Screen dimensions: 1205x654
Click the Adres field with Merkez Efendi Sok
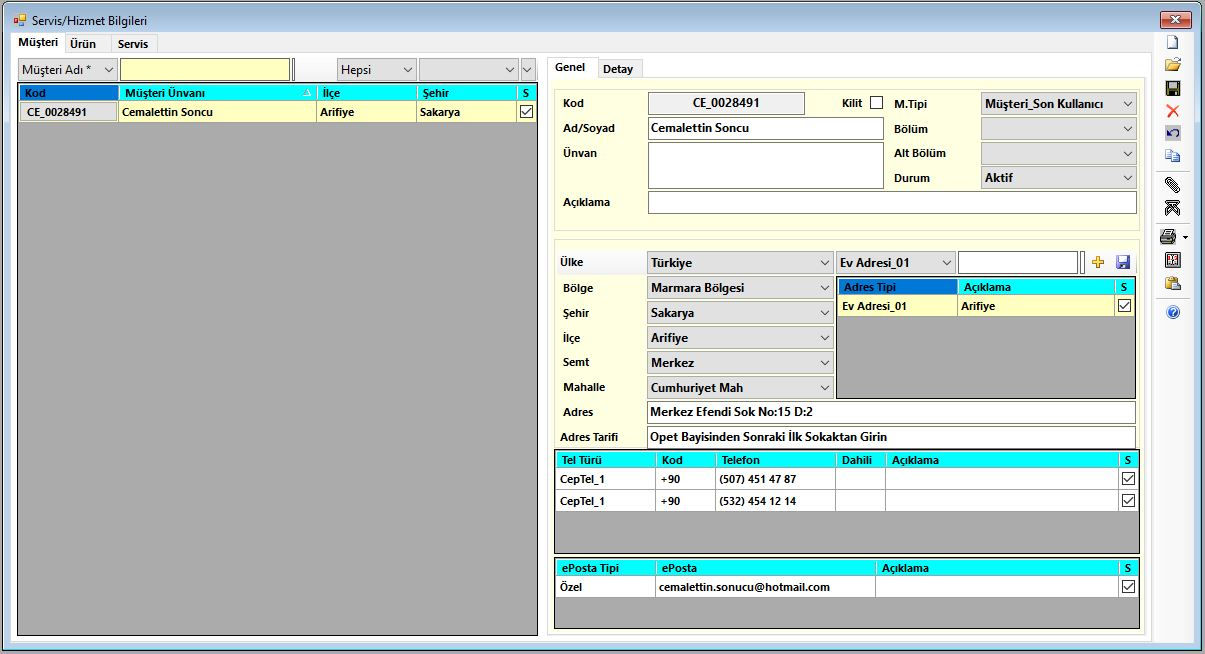(891, 412)
